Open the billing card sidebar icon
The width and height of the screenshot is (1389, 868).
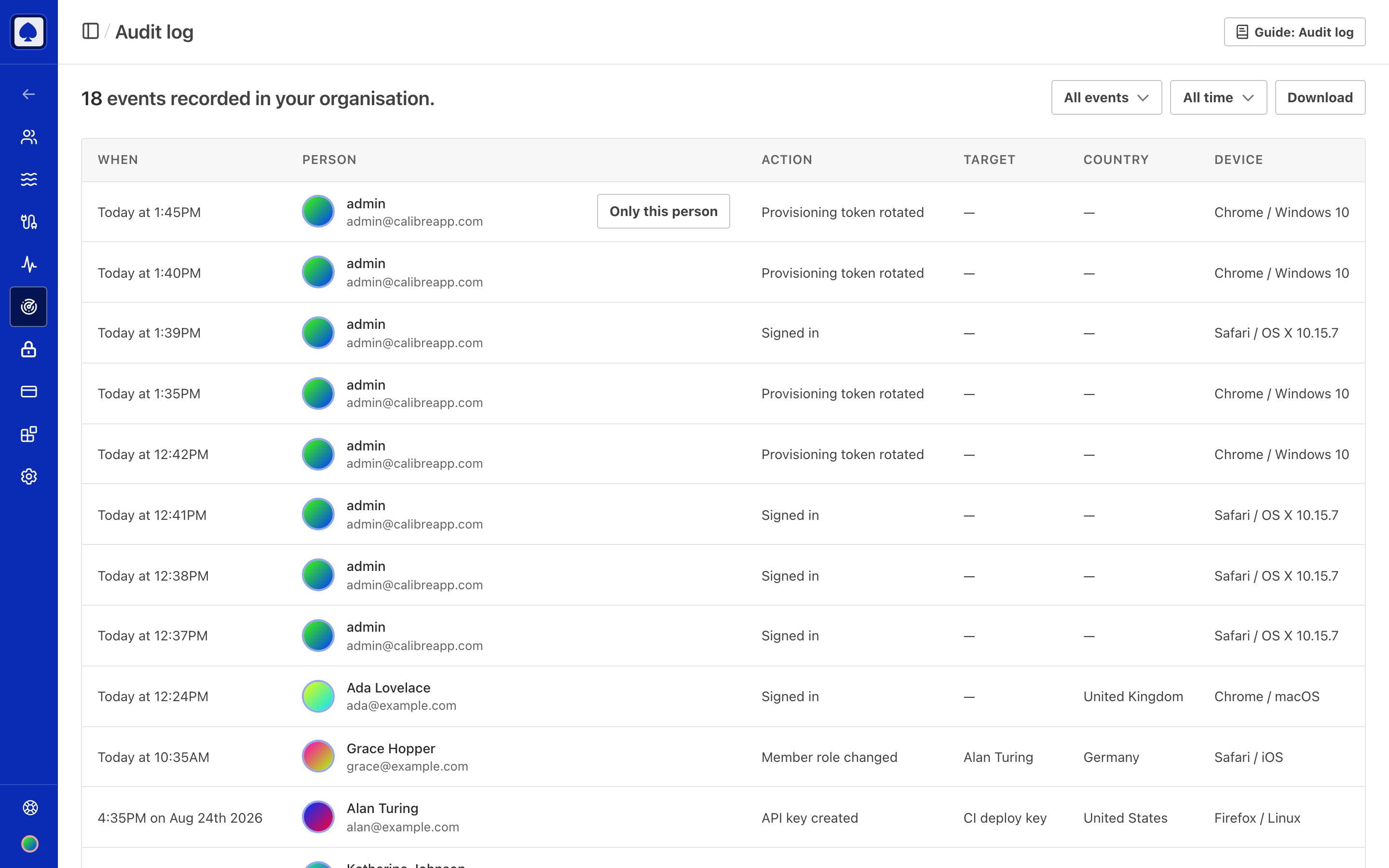(x=29, y=392)
